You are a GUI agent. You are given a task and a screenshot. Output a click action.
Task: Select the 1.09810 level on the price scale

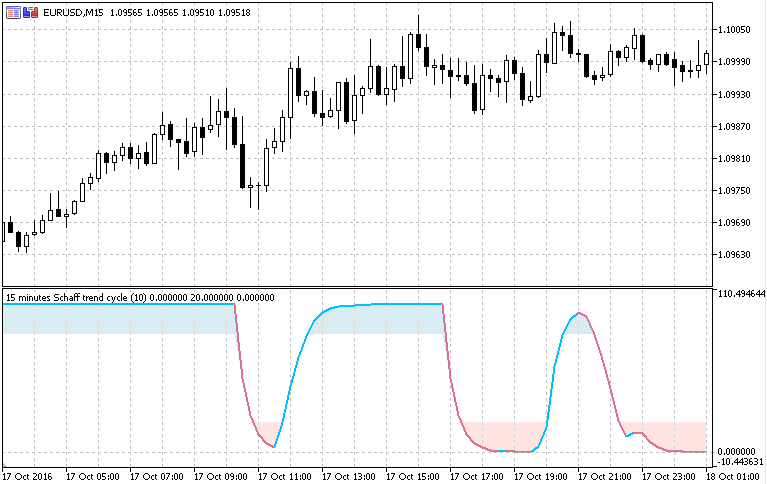(x=735, y=159)
